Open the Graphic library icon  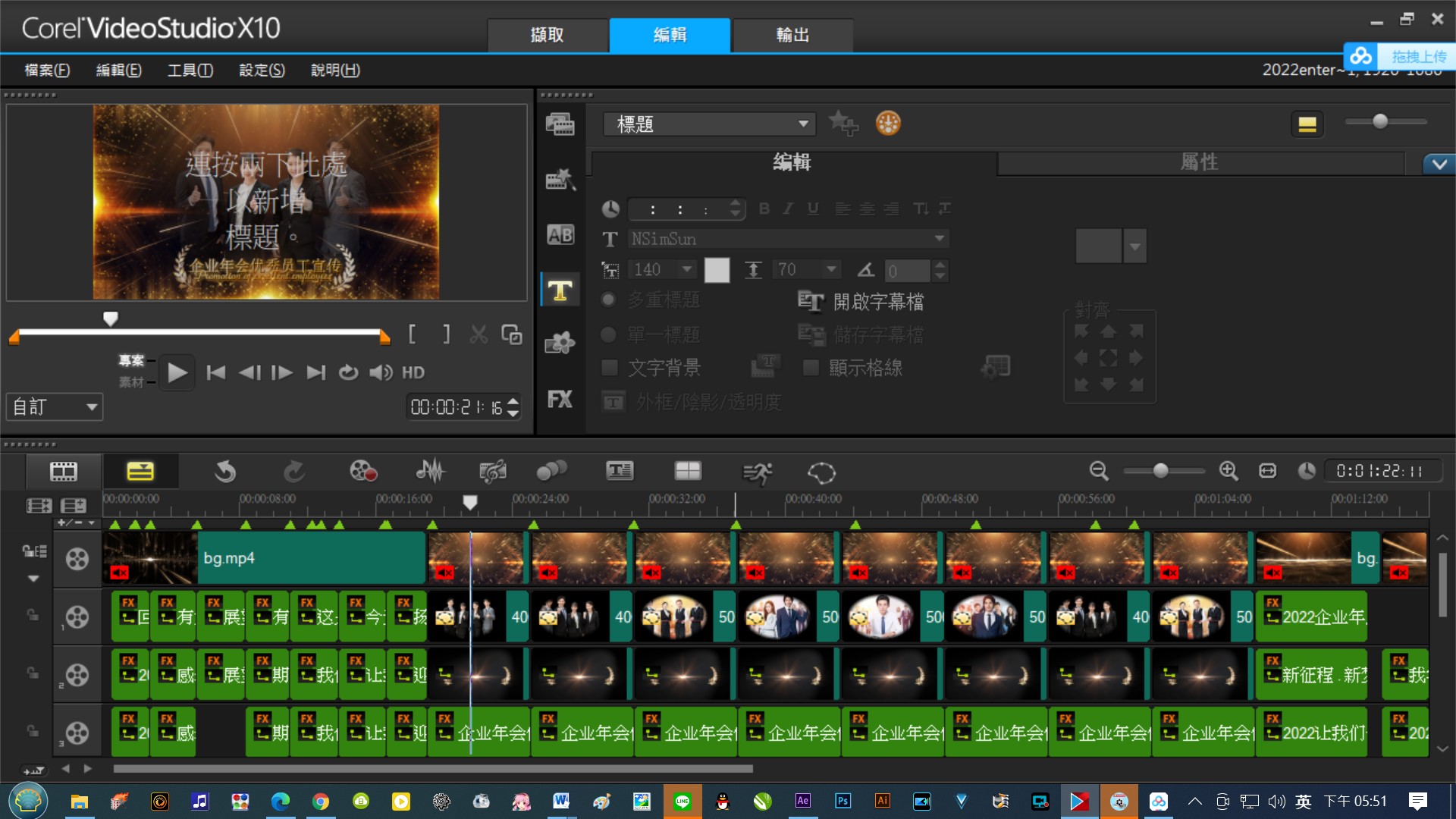tap(560, 344)
